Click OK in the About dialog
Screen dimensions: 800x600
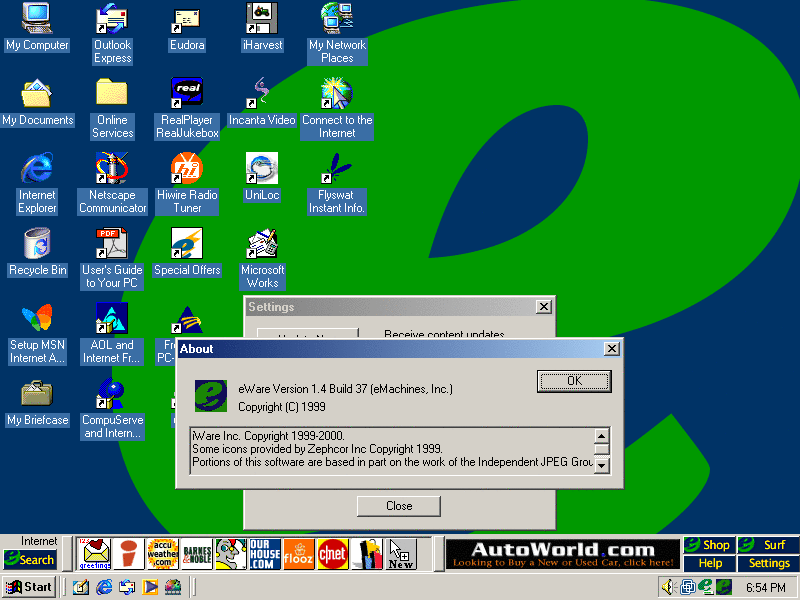coord(573,381)
